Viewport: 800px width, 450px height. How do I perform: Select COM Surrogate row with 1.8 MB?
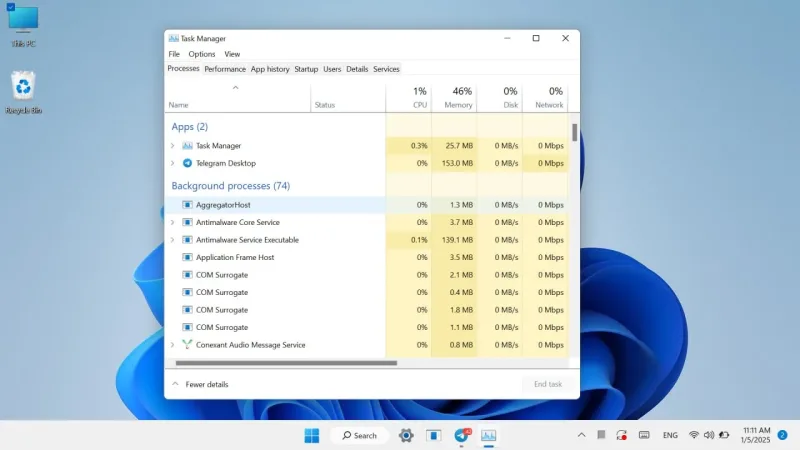[366, 310]
